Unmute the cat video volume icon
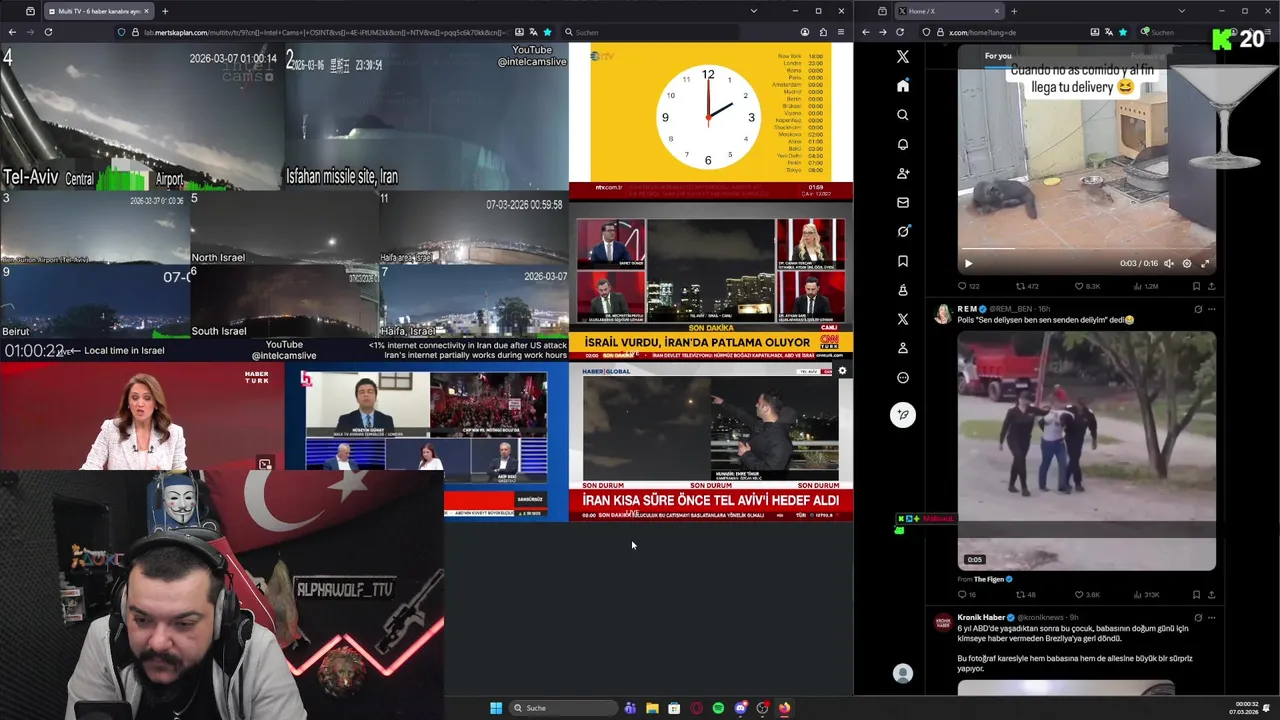This screenshot has height=720, width=1280. click(1169, 264)
